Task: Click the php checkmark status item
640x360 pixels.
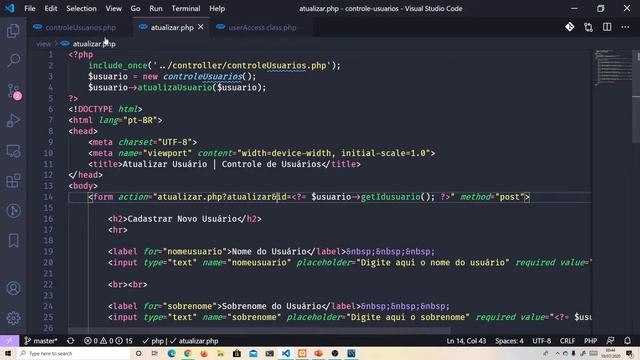Action: (153, 340)
